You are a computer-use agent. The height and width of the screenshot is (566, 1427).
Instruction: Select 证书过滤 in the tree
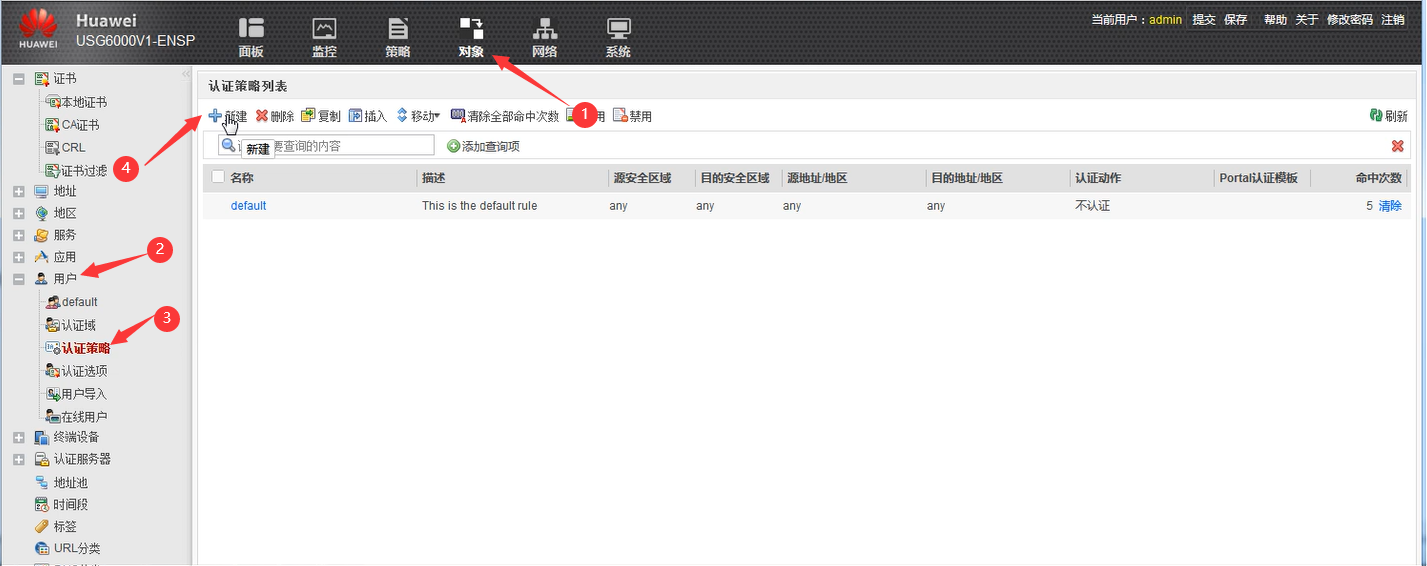[x=84, y=171]
